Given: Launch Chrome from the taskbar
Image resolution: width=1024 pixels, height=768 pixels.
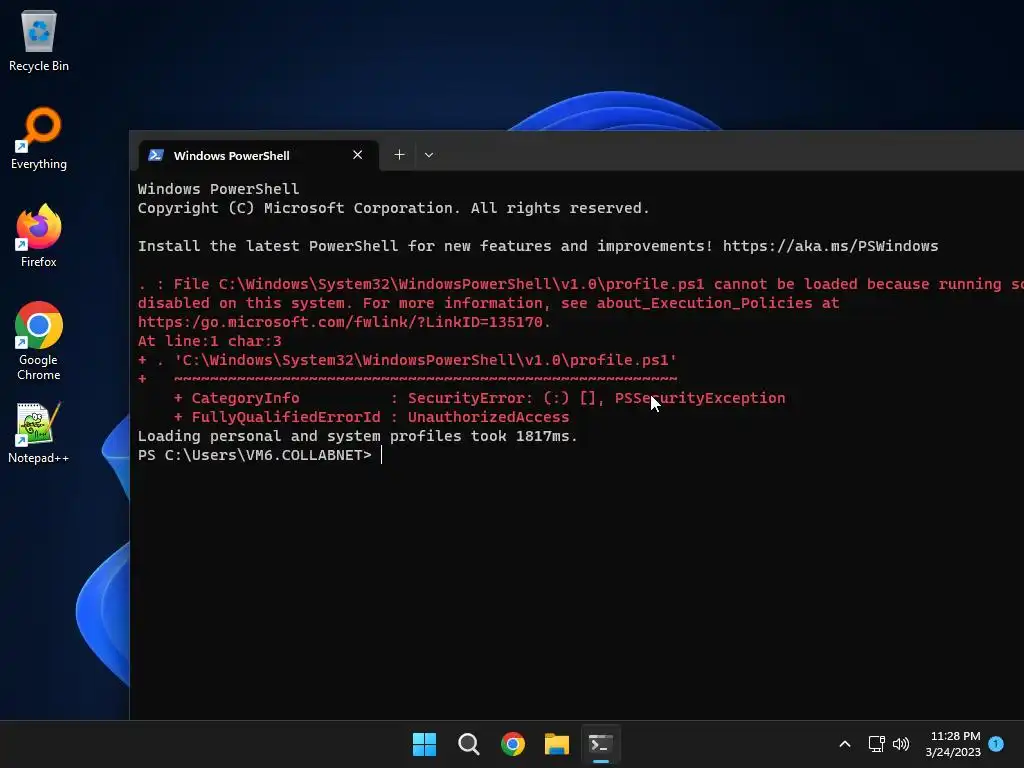Looking at the screenshot, I should (513, 744).
